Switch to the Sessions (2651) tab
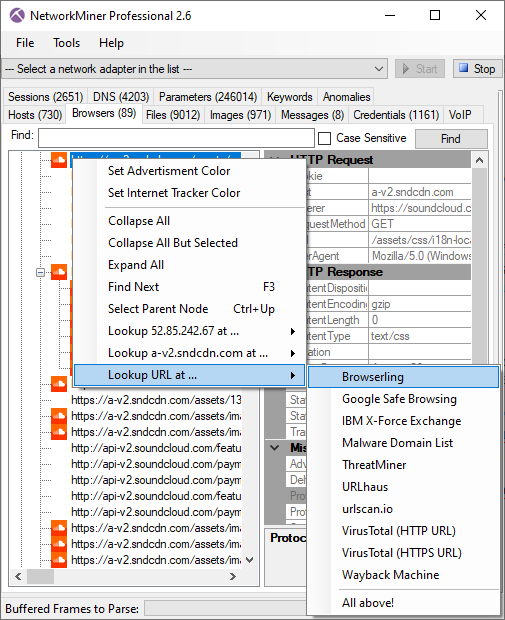This screenshot has height=620, width=505. point(45,97)
